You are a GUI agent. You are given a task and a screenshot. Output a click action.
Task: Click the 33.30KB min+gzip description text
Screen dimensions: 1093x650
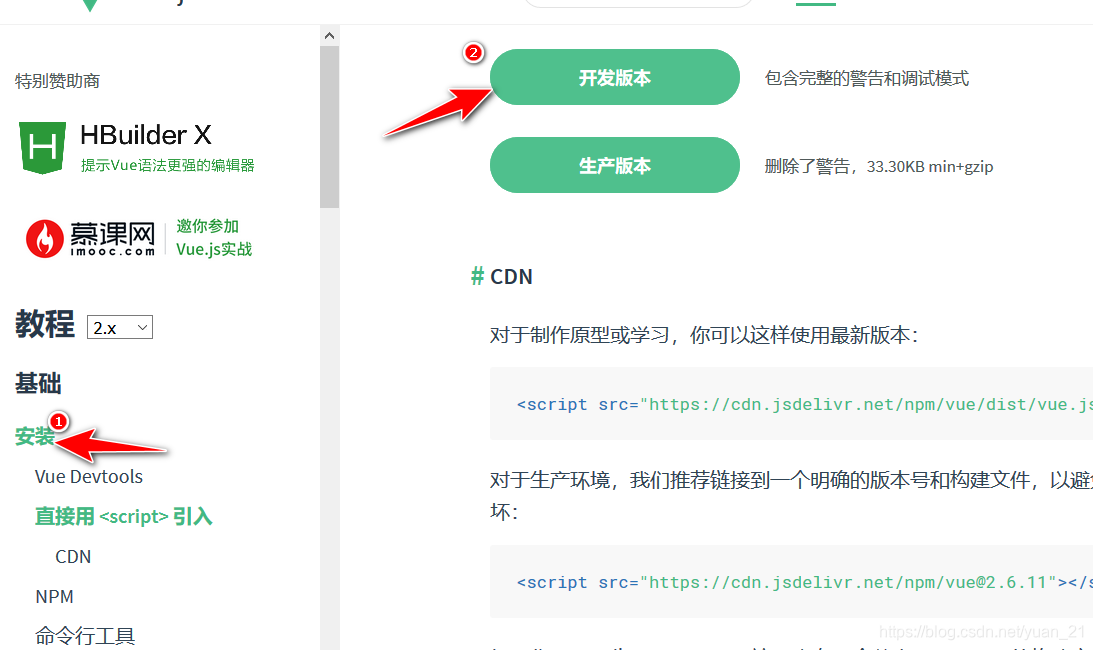pyautogui.click(x=930, y=167)
